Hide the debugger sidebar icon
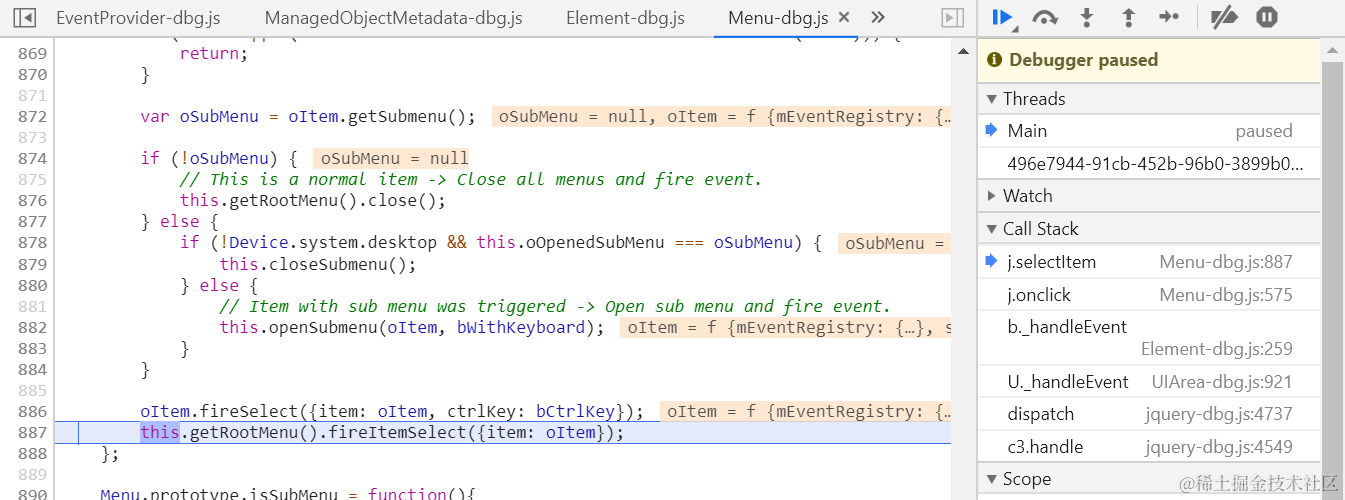The image size is (1345, 500). tap(953, 18)
